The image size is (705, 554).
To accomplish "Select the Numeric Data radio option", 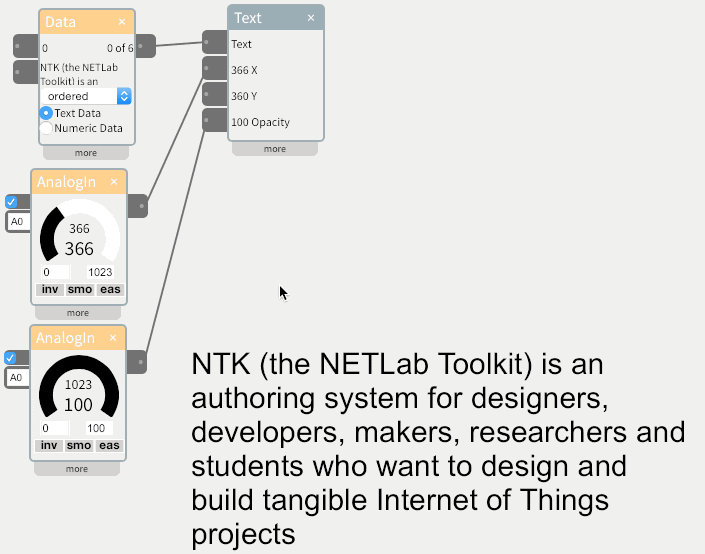I will [x=46, y=128].
